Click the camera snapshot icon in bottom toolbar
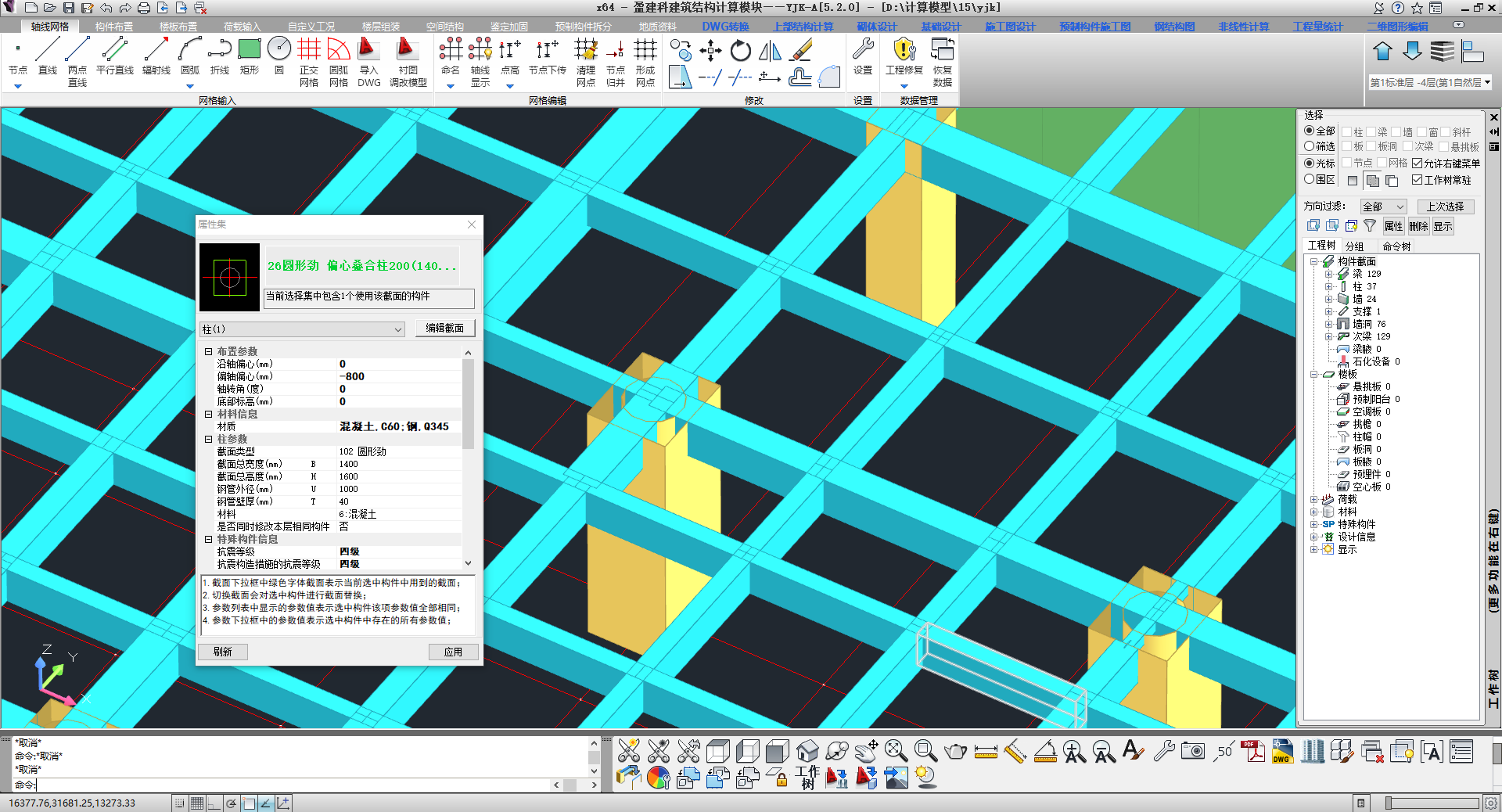 pos(1193,752)
